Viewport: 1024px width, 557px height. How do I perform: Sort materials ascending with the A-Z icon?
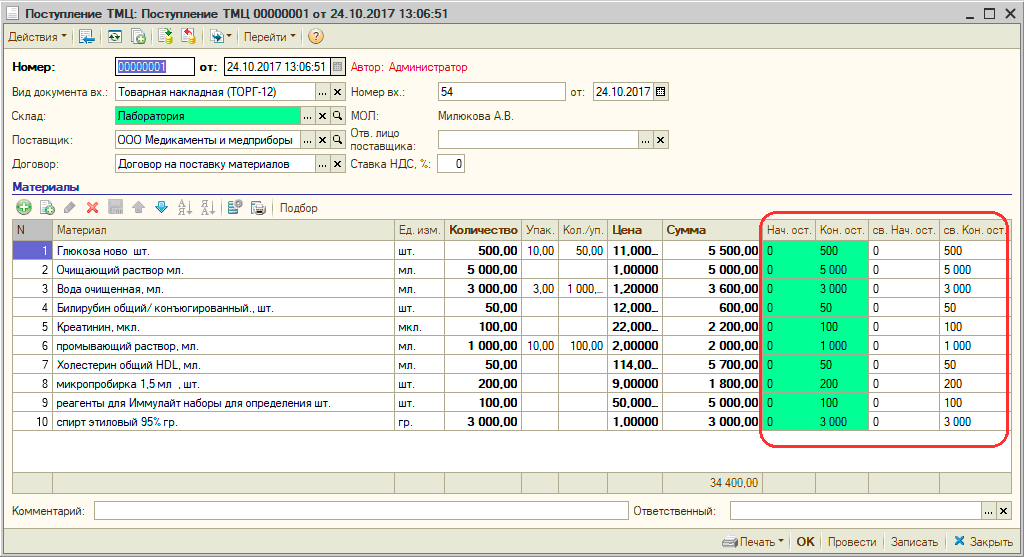pos(184,208)
